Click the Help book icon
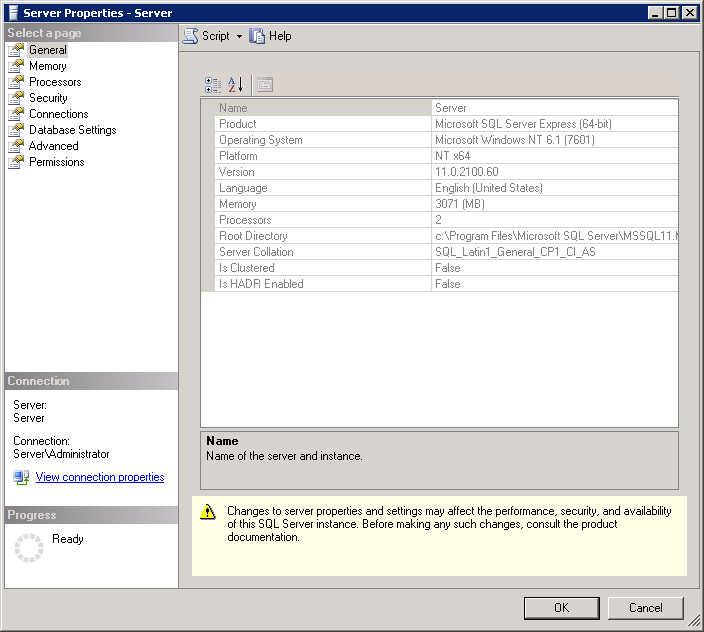The image size is (704, 632). [x=257, y=36]
